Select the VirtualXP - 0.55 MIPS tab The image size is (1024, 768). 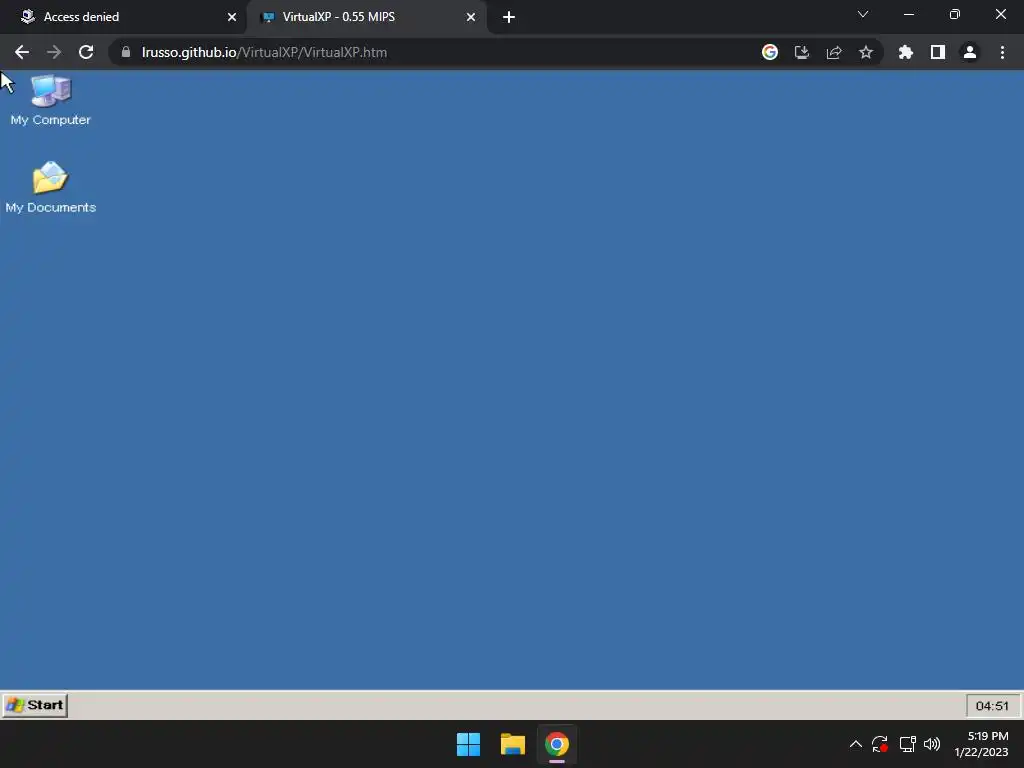click(366, 17)
